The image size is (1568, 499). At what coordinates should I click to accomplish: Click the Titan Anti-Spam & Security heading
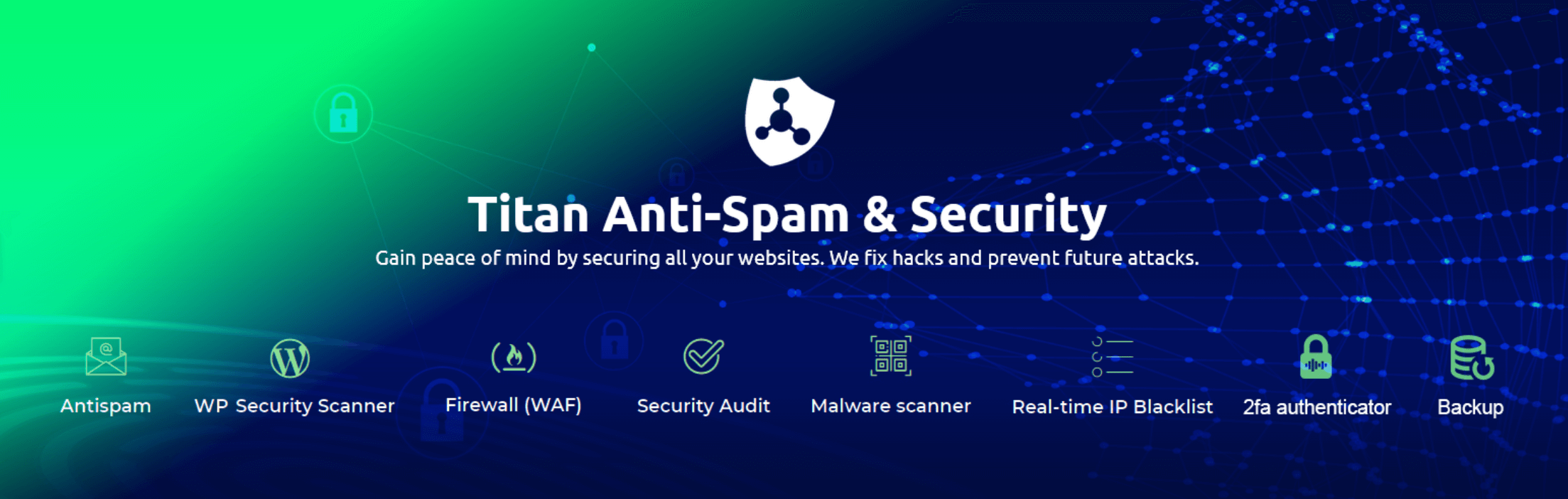(x=787, y=214)
